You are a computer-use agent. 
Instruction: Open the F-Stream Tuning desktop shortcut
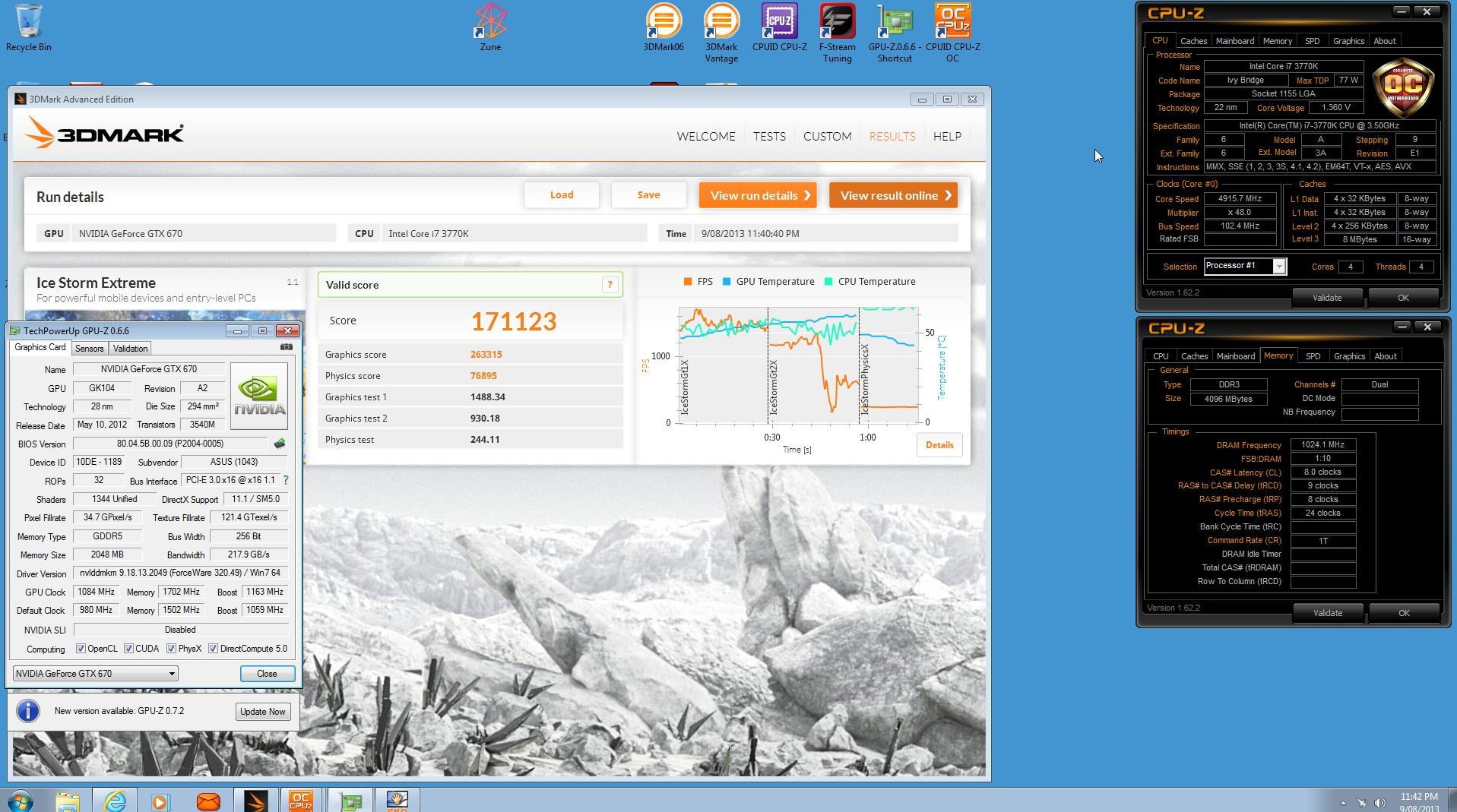837,33
